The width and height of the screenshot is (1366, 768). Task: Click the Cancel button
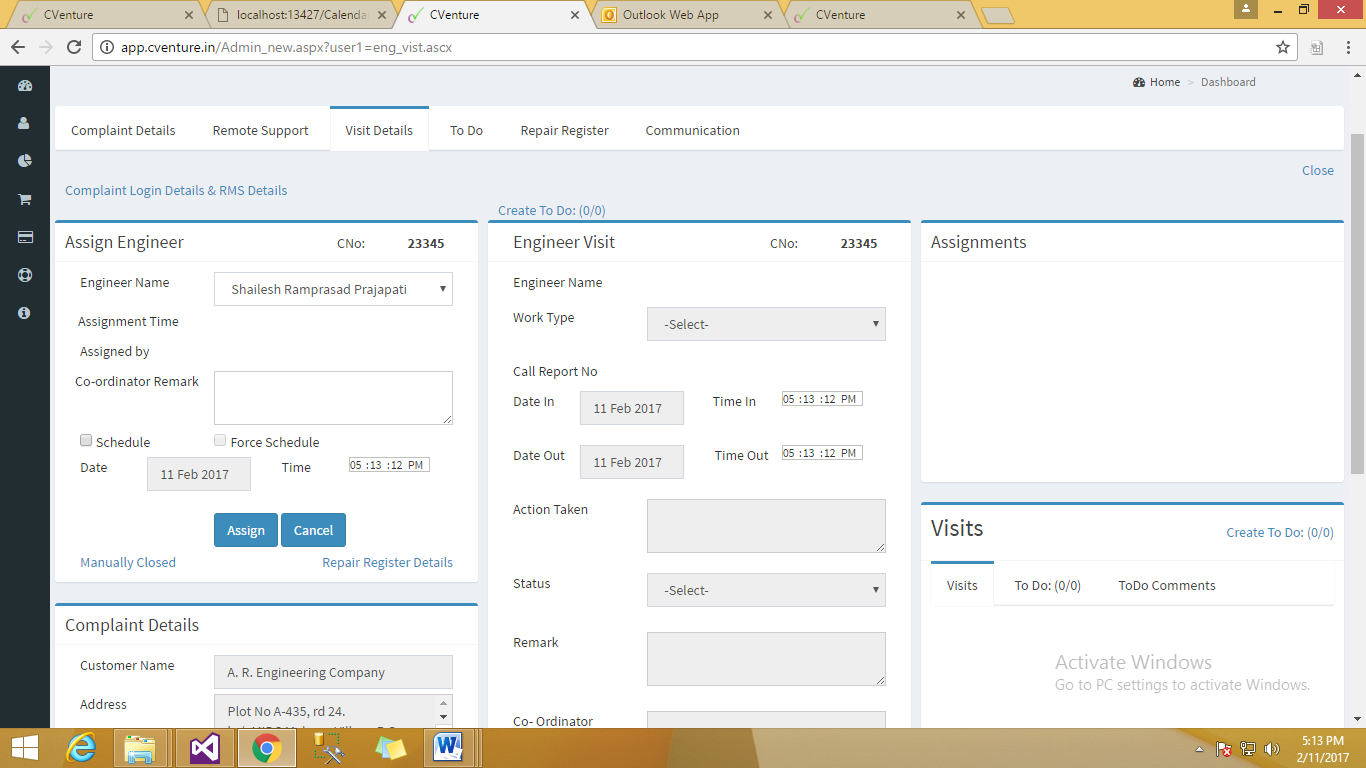[x=313, y=530]
